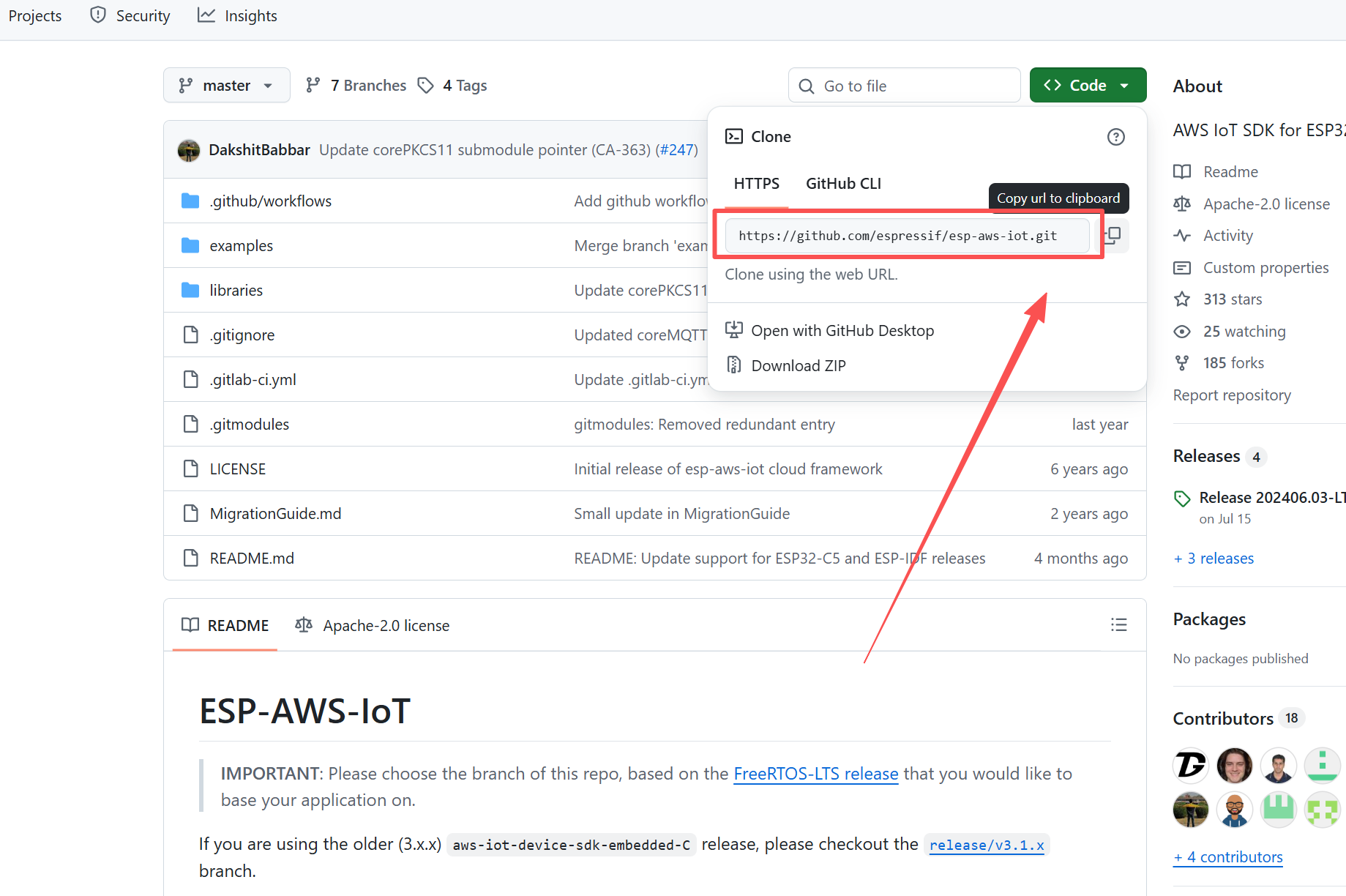Toggle the green Code dropdown button
This screenshot has width=1346, height=896.
point(1088,86)
